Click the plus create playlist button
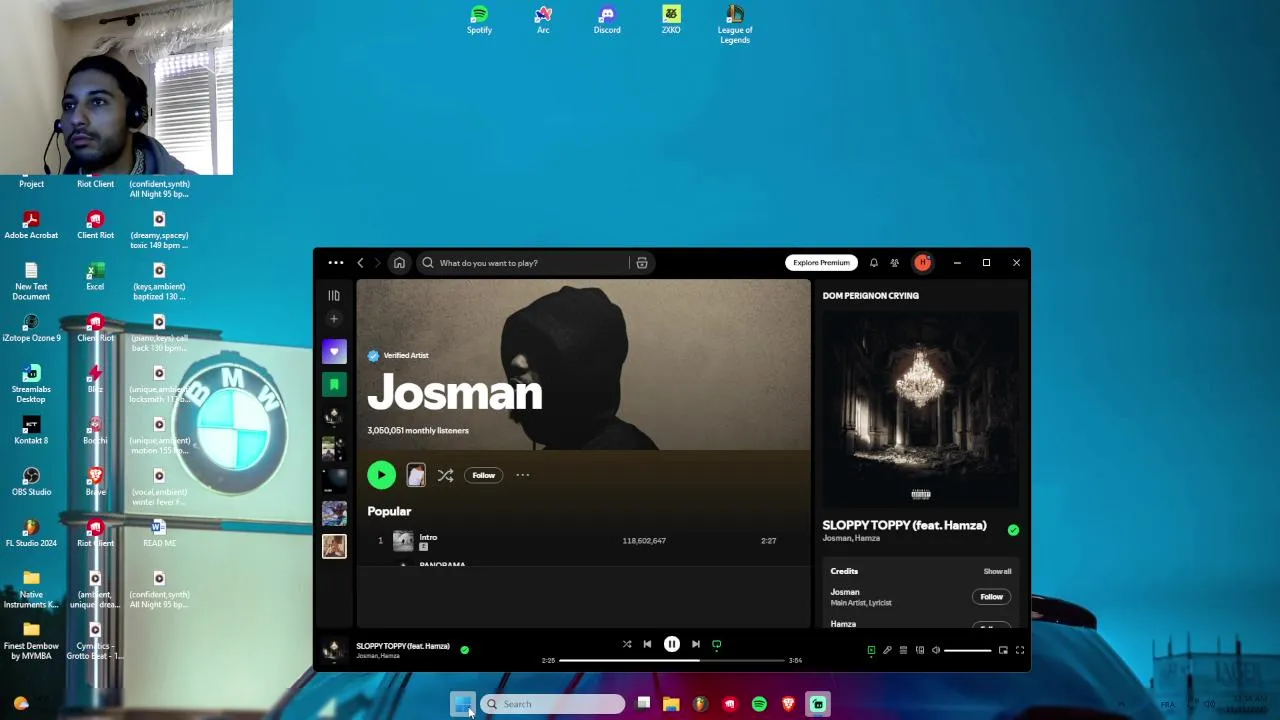Viewport: 1280px width, 720px height. (334, 319)
